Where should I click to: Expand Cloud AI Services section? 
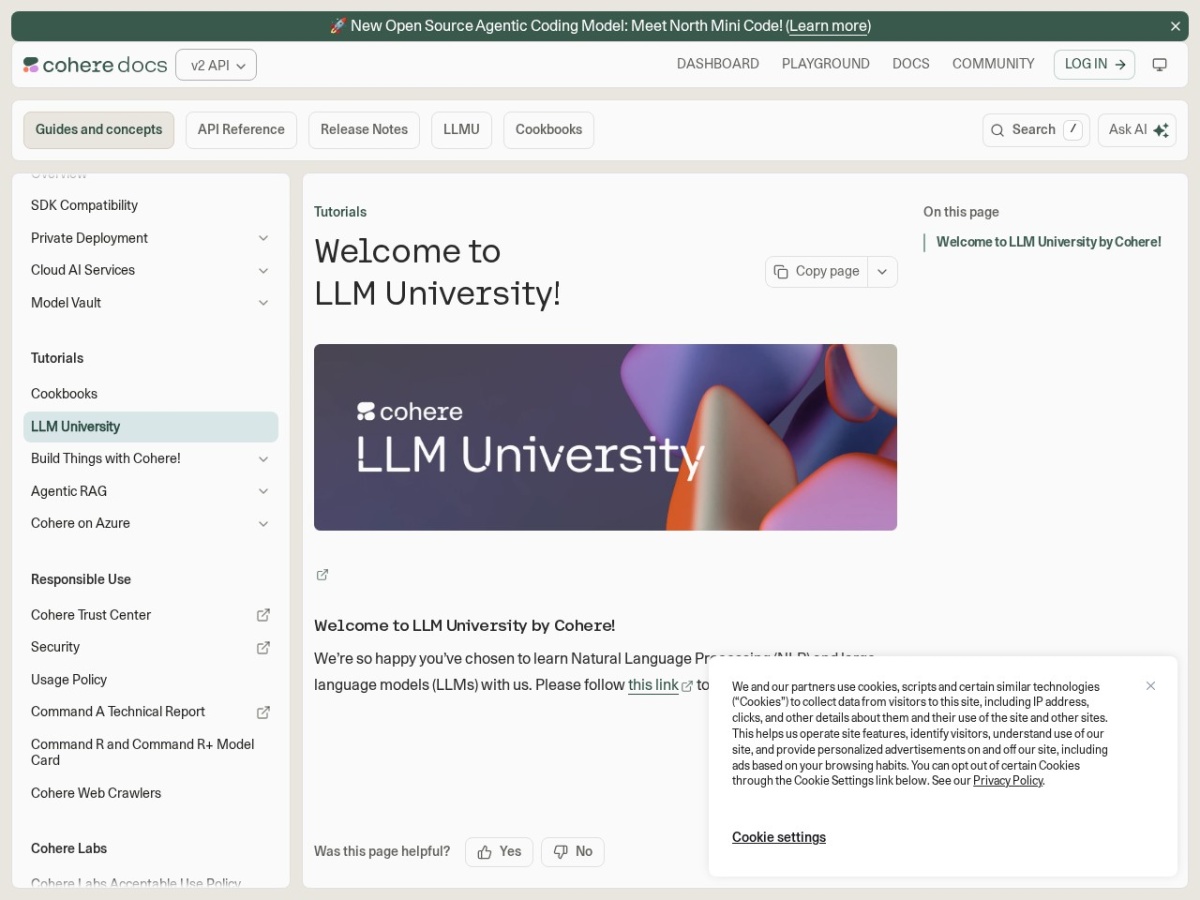[x=263, y=270]
